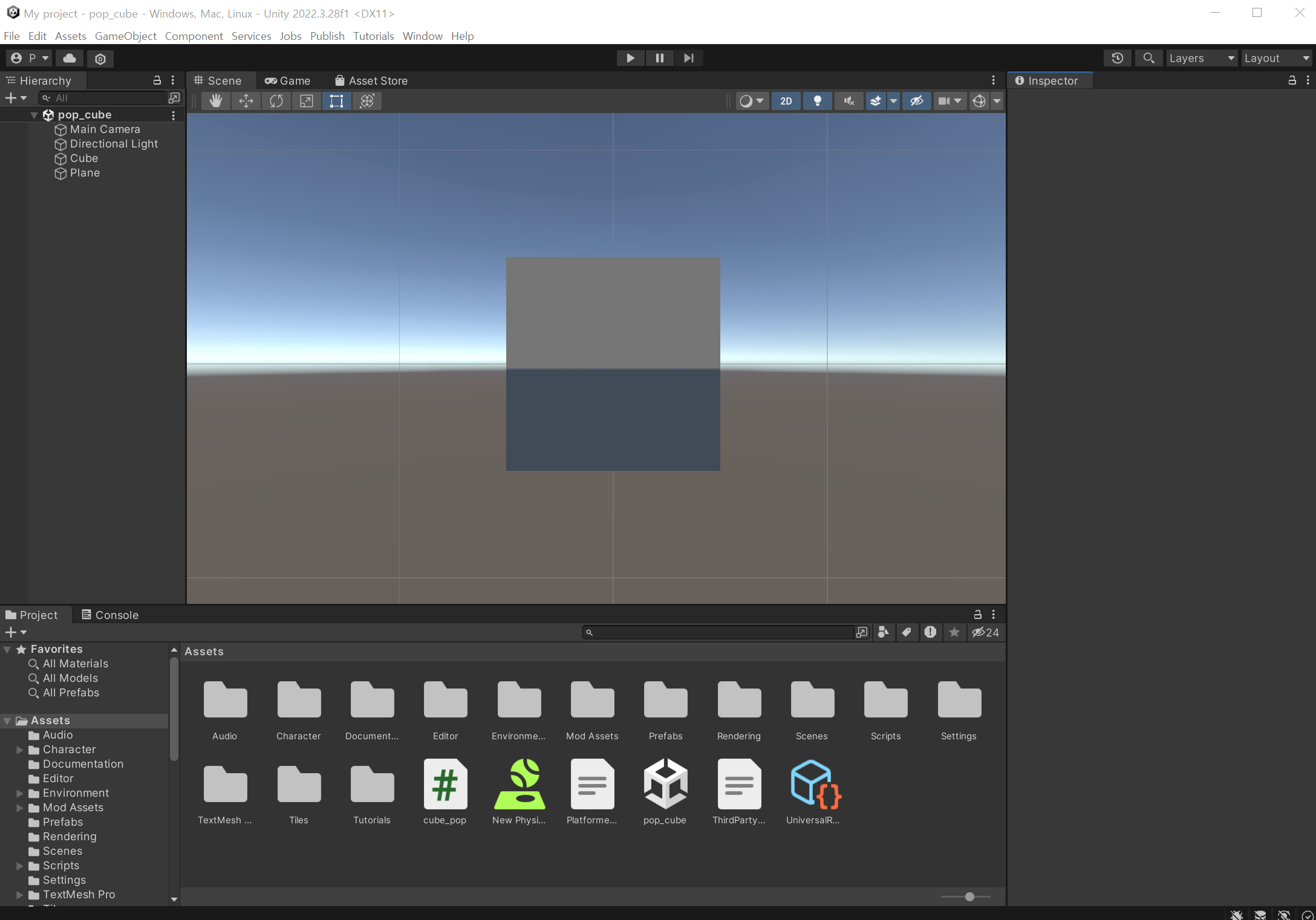Screen dimensions: 1316x920
Task: Open the Layers dropdown
Action: (x=1201, y=58)
